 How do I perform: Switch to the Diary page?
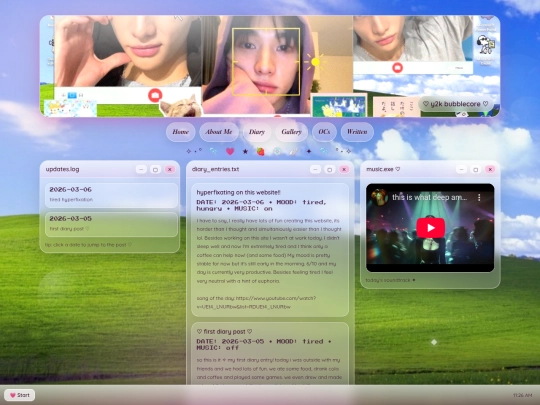coord(257,132)
